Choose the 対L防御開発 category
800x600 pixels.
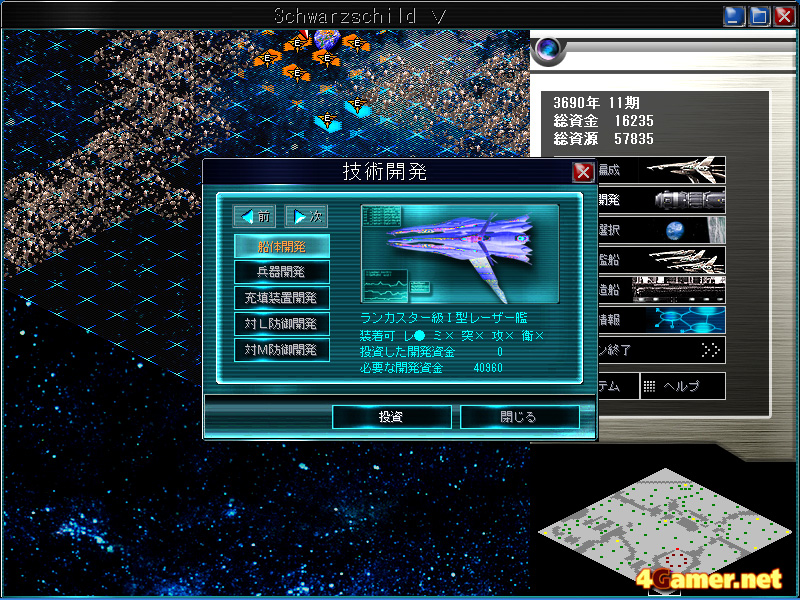[282, 324]
